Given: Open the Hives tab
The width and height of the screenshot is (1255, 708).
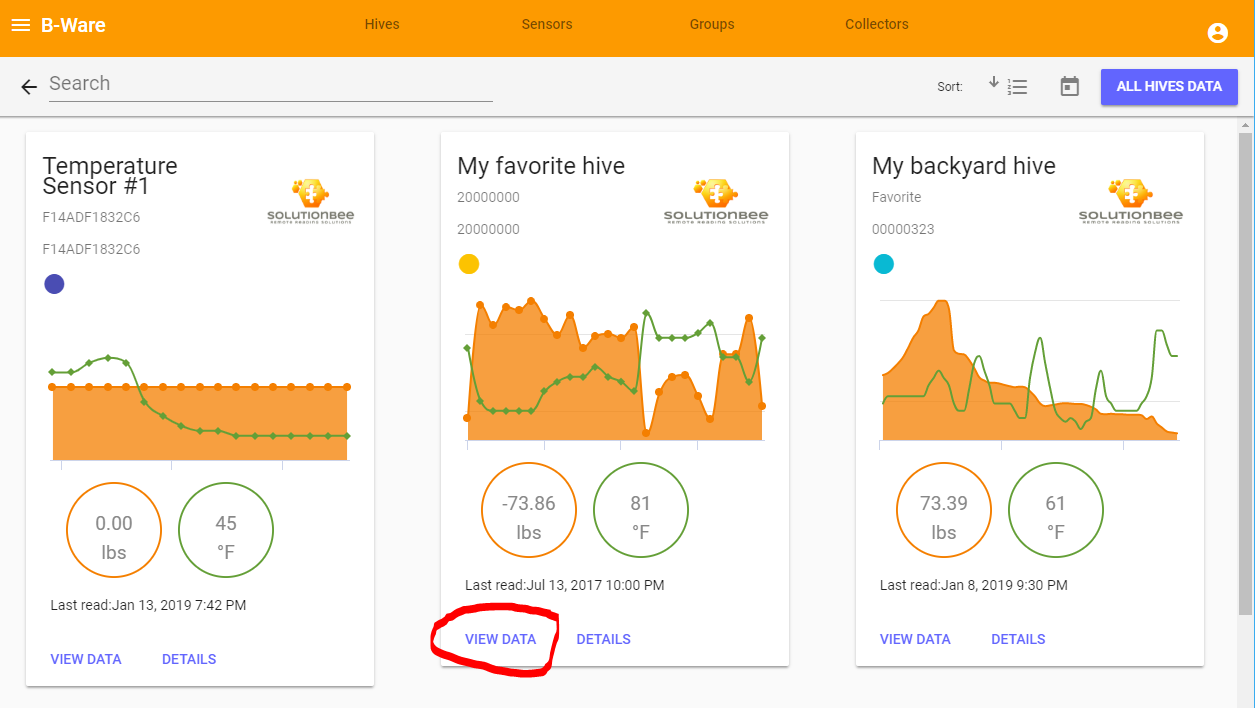Looking at the screenshot, I should coord(382,24).
